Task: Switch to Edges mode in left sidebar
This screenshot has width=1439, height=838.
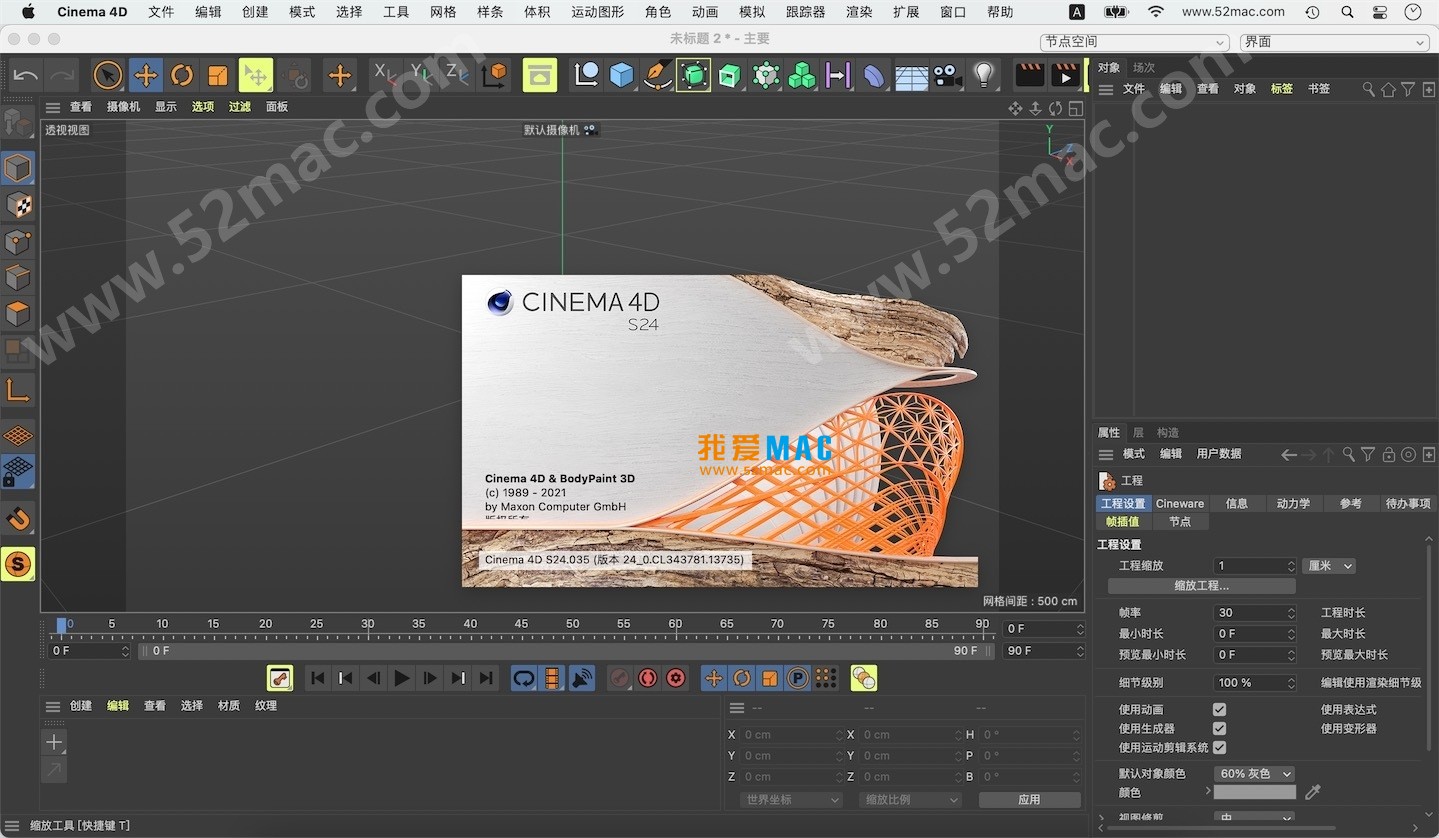Action: point(18,277)
